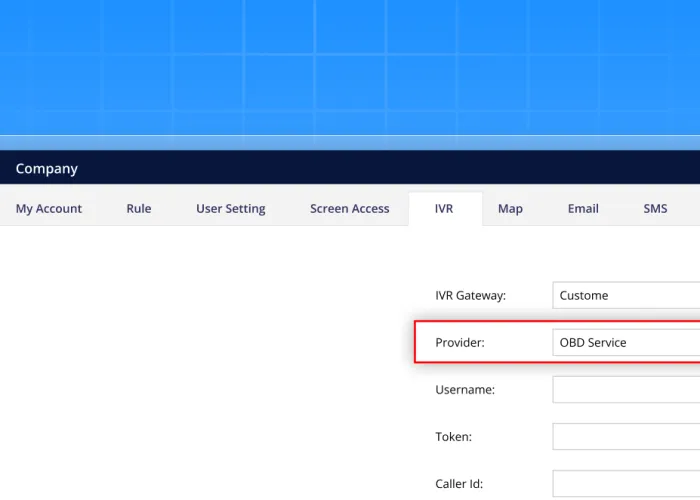Switch to the Map tab
This screenshot has height=500, width=700.
[510, 209]
